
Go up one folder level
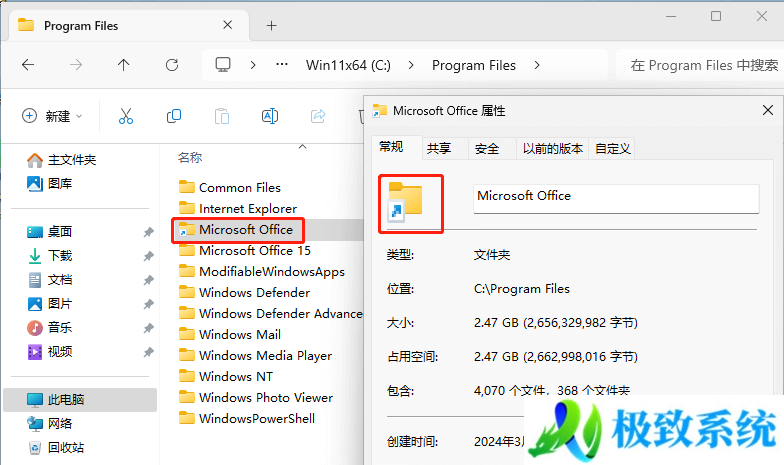click(x=124, y=64)
